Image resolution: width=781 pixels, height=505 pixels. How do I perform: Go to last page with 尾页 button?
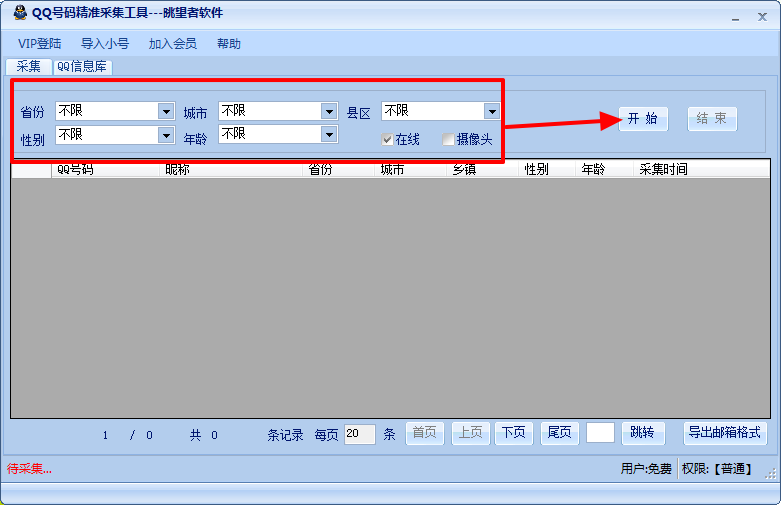pos(559,433)
